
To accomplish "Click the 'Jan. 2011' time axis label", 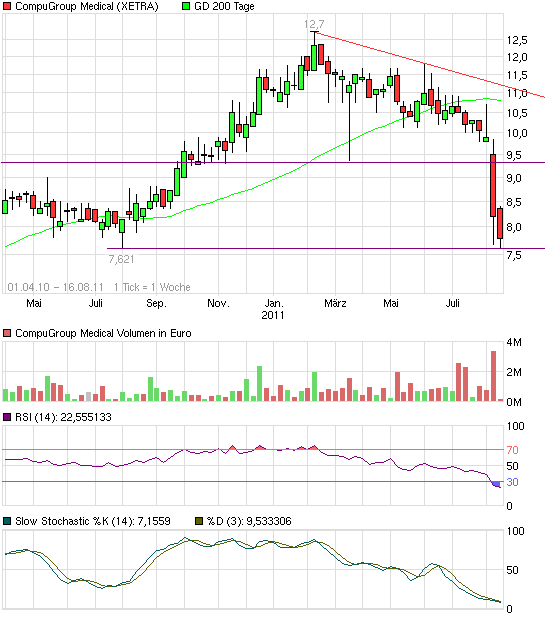I will [273, 309].
